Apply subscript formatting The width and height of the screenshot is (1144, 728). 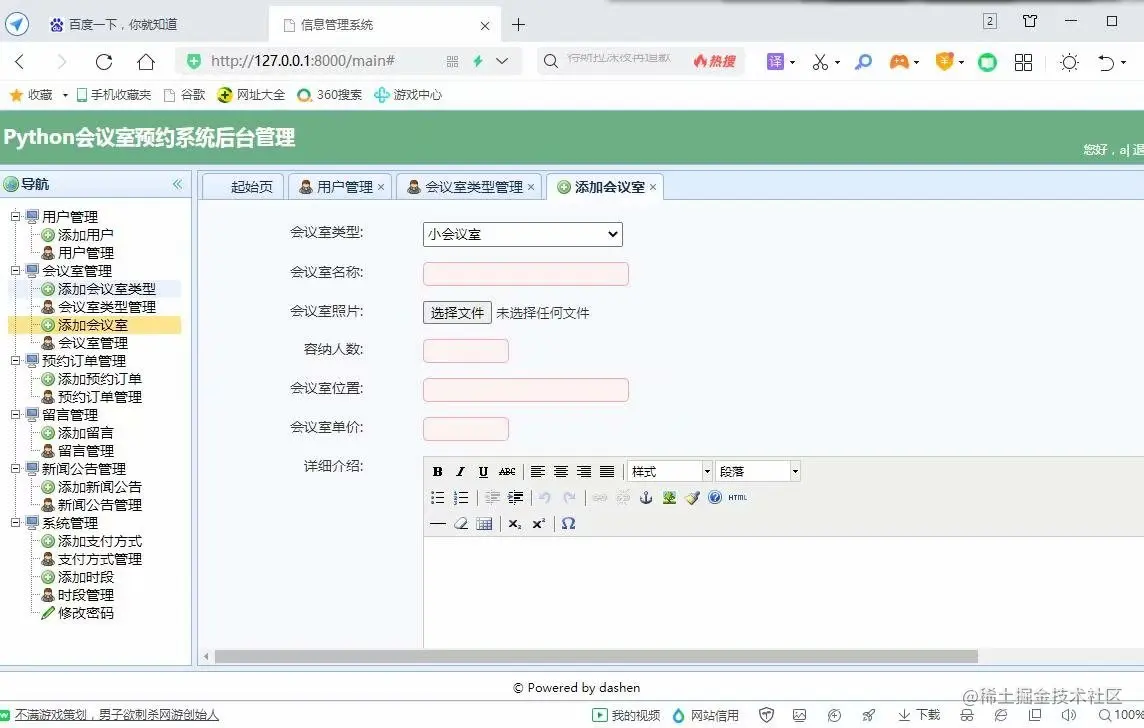[x=515, y=524]
